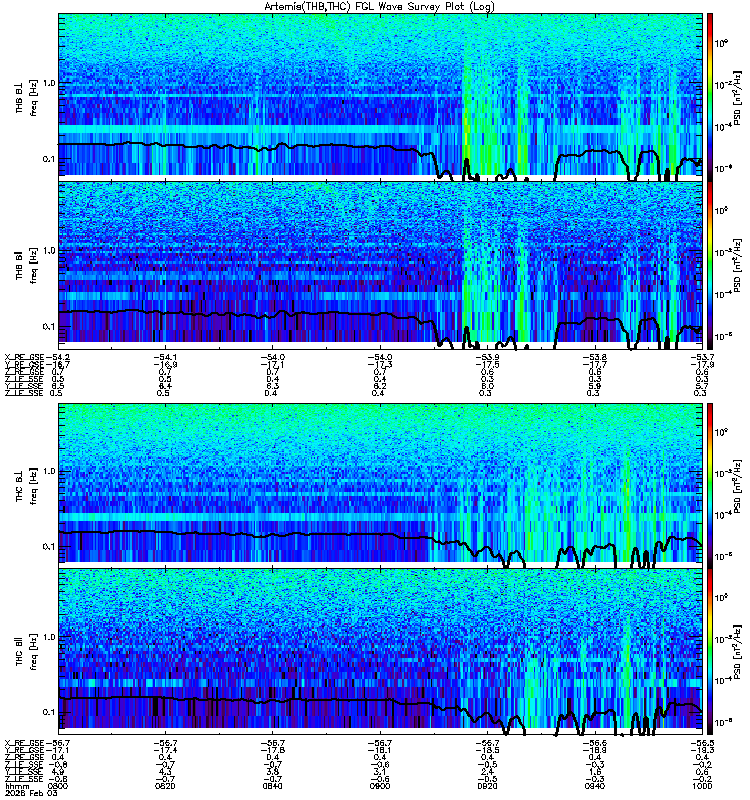
Task: Click the 'THB B⊥ freq [Hz]' axis label
Action: (x=26, y=97)
